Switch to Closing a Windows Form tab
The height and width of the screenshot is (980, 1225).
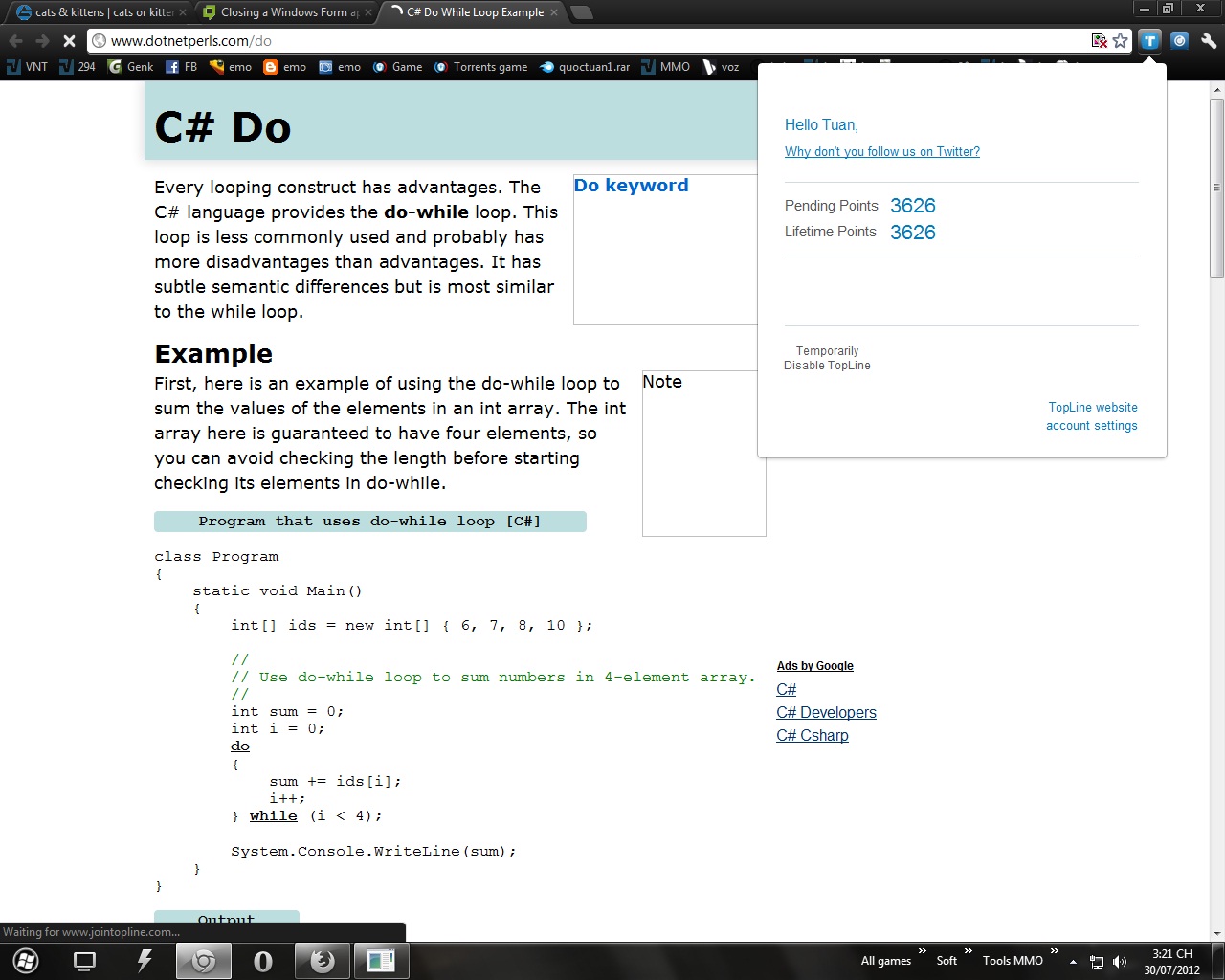pyautogui.click(x=289, y=12)
